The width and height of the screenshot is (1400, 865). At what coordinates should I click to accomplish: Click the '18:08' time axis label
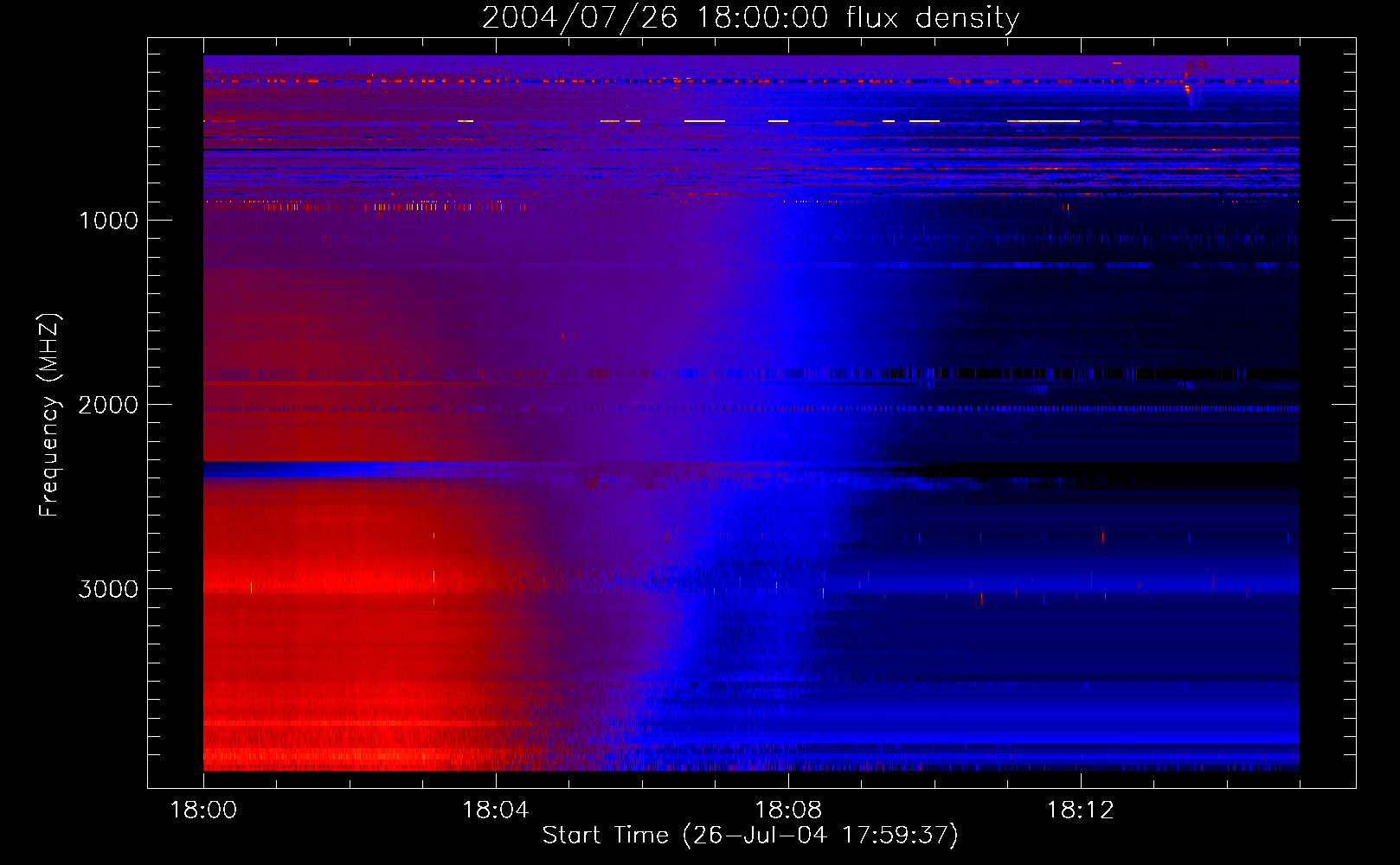[x=788, y=811]
